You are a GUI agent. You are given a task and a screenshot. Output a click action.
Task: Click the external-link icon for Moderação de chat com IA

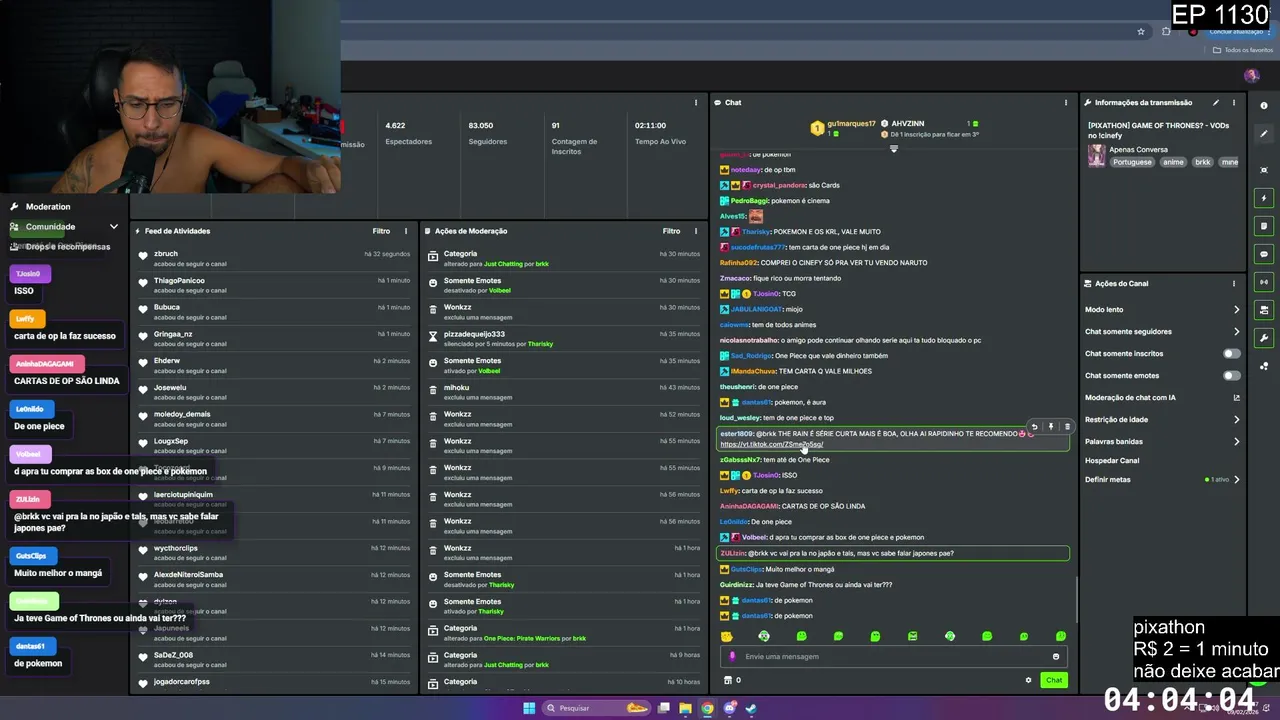pyautogui.click(x=1236, y=398)
